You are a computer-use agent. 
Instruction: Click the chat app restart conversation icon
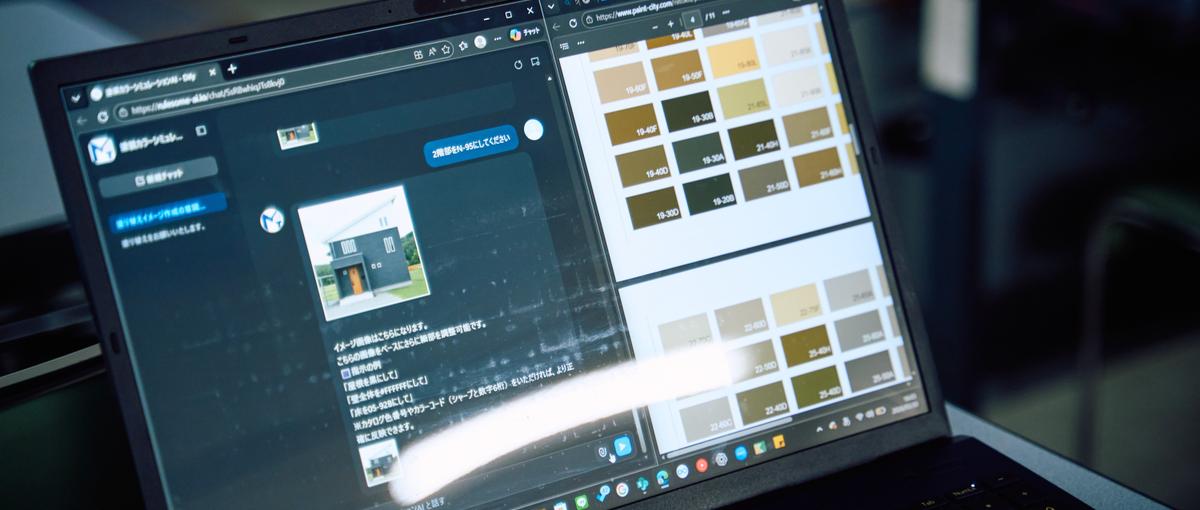(x=518, y=64)
